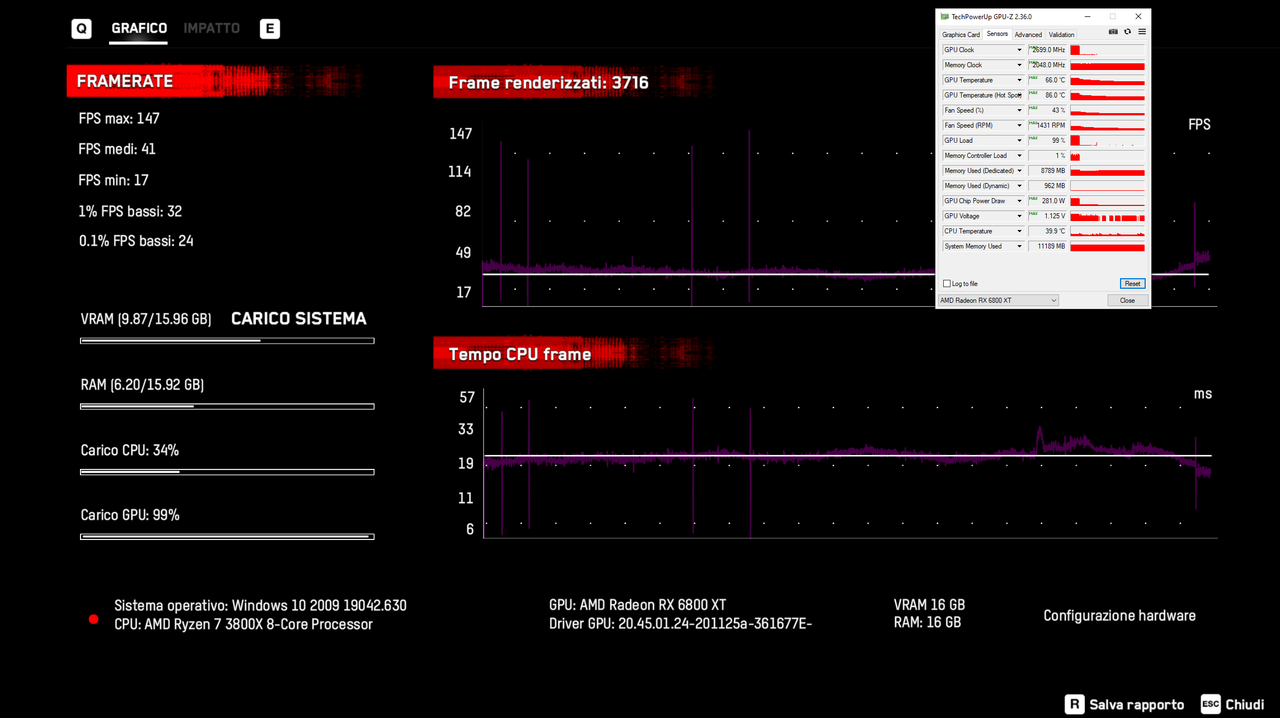Click the FRAMERATE header
The height and width of the screenshot is (718, 1280).
pos(125,82)
